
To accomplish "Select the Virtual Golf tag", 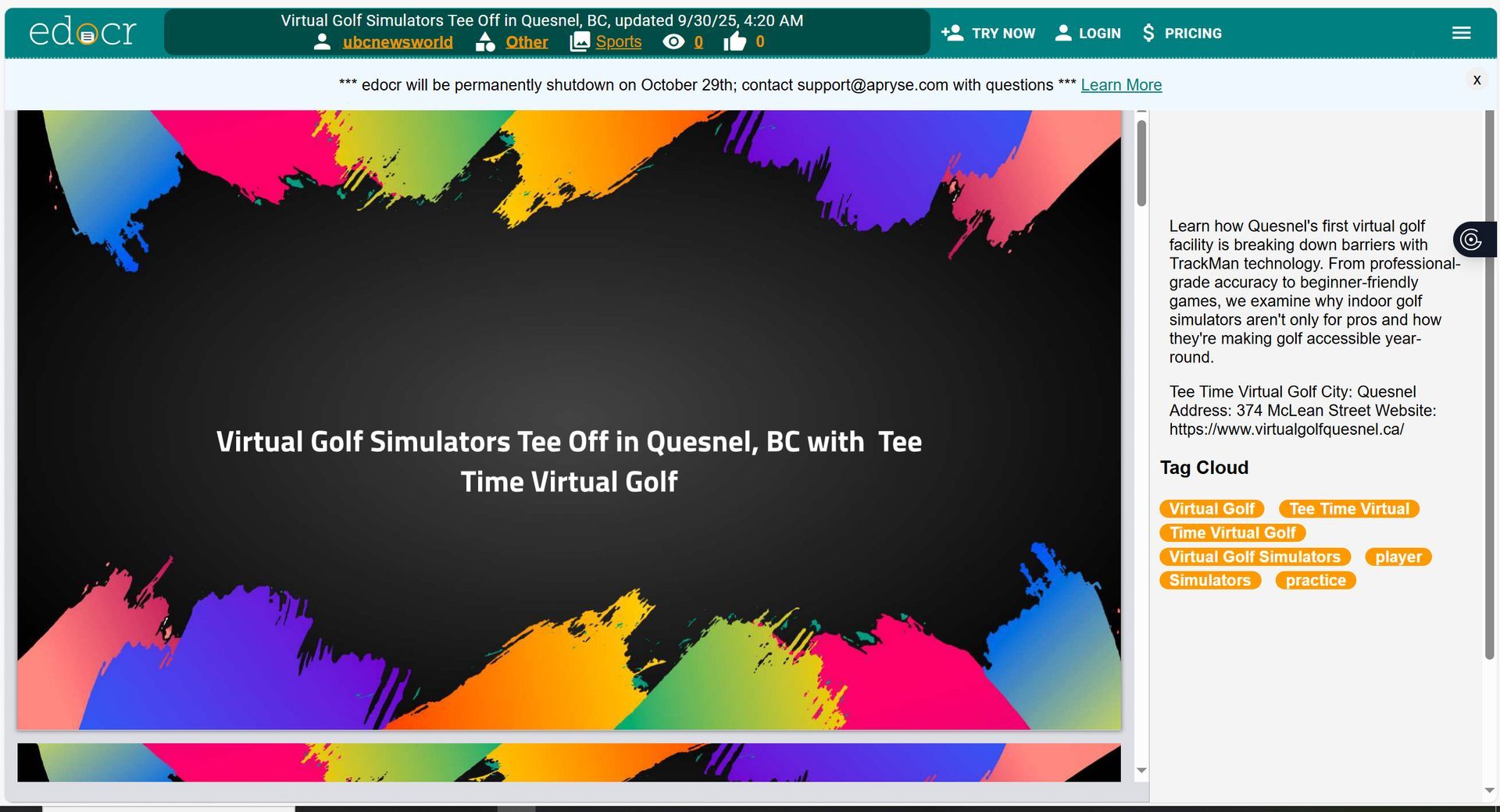I will (x=1212, y=509).
